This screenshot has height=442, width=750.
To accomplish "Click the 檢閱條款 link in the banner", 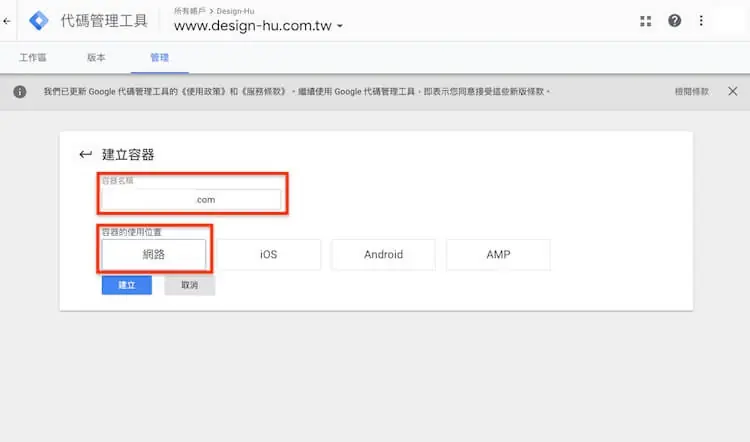I will [x=692, y=91].
